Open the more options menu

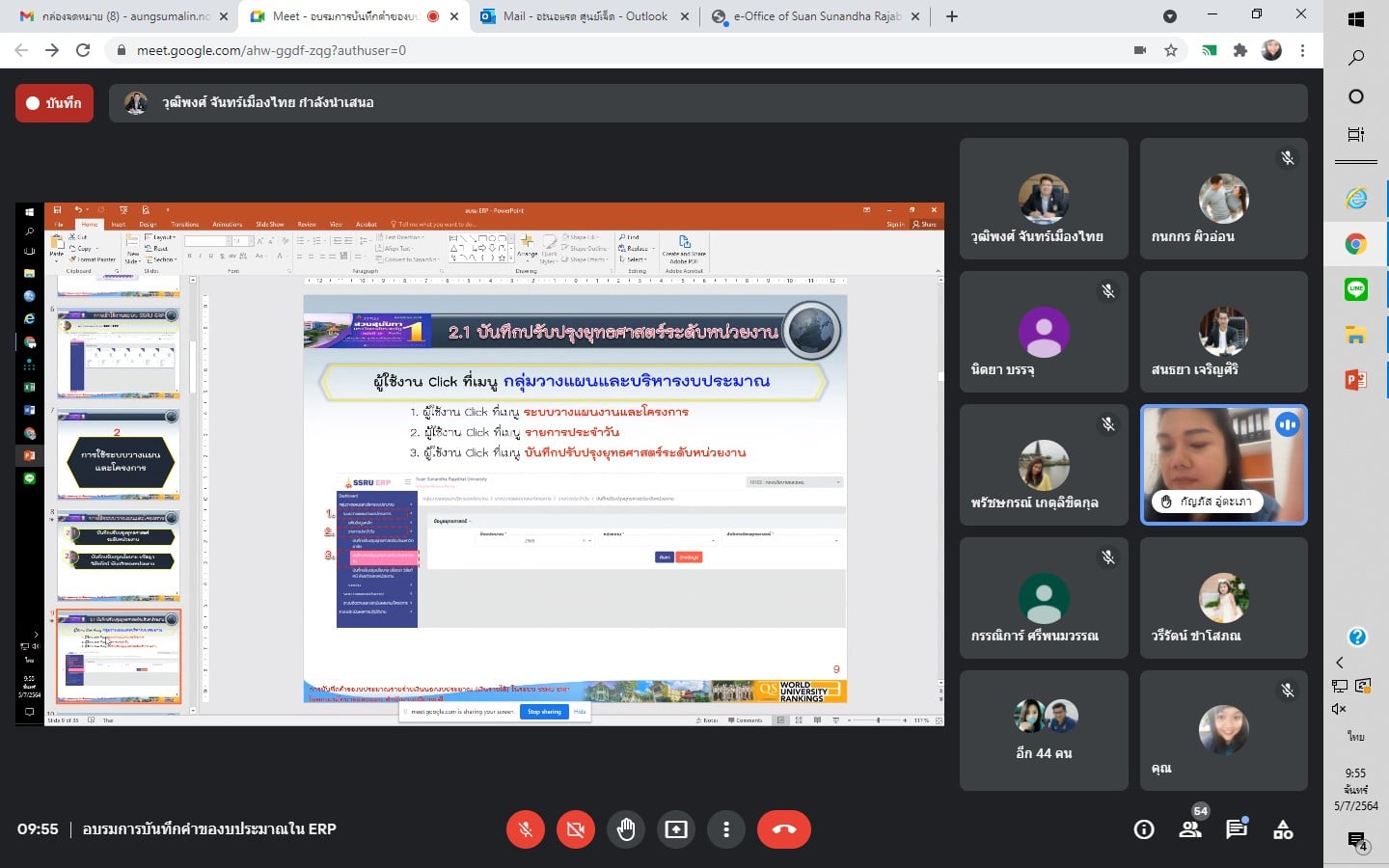coord(726,829)
